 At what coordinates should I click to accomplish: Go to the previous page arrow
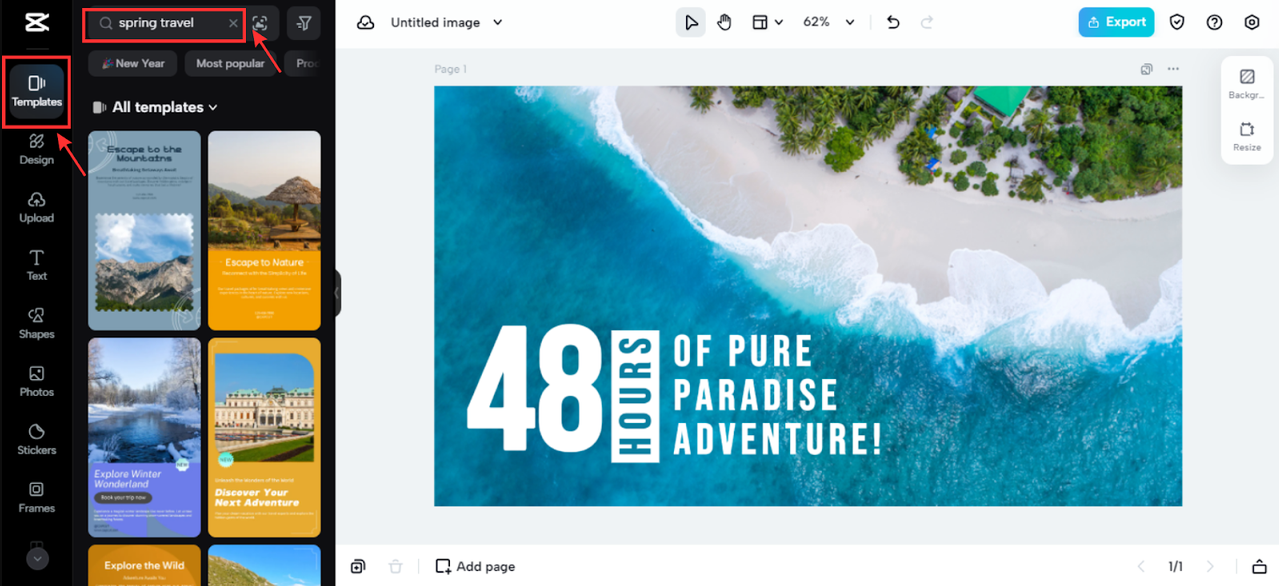click(1141, 567)
